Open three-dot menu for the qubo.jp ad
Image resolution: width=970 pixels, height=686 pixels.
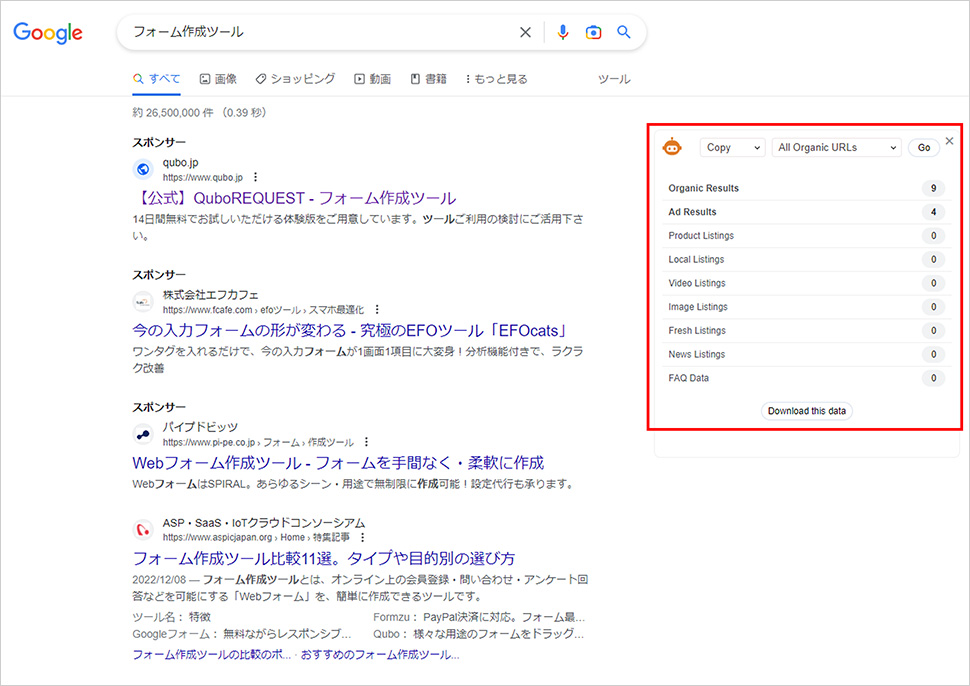coord(255,178)
